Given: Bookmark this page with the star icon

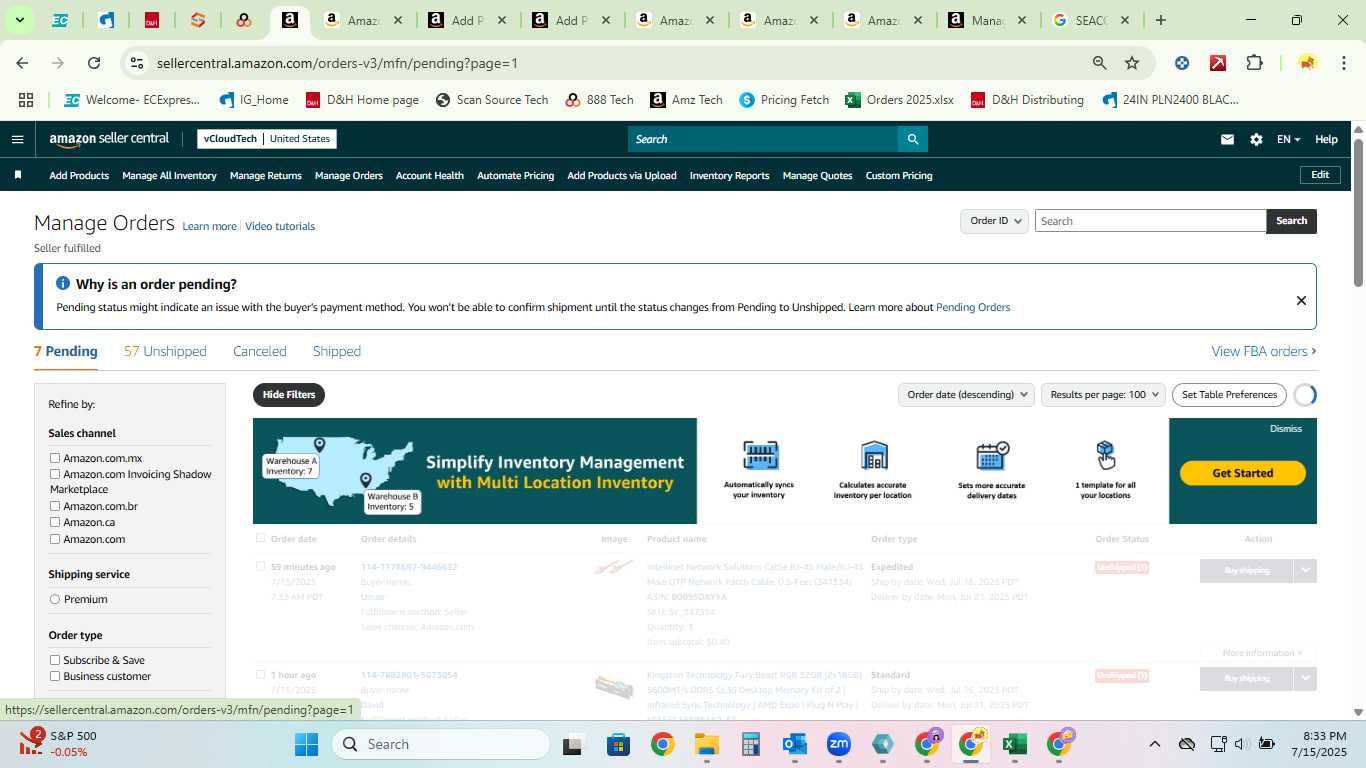Looking at the screenshot, I should [x=1132, y=63].
